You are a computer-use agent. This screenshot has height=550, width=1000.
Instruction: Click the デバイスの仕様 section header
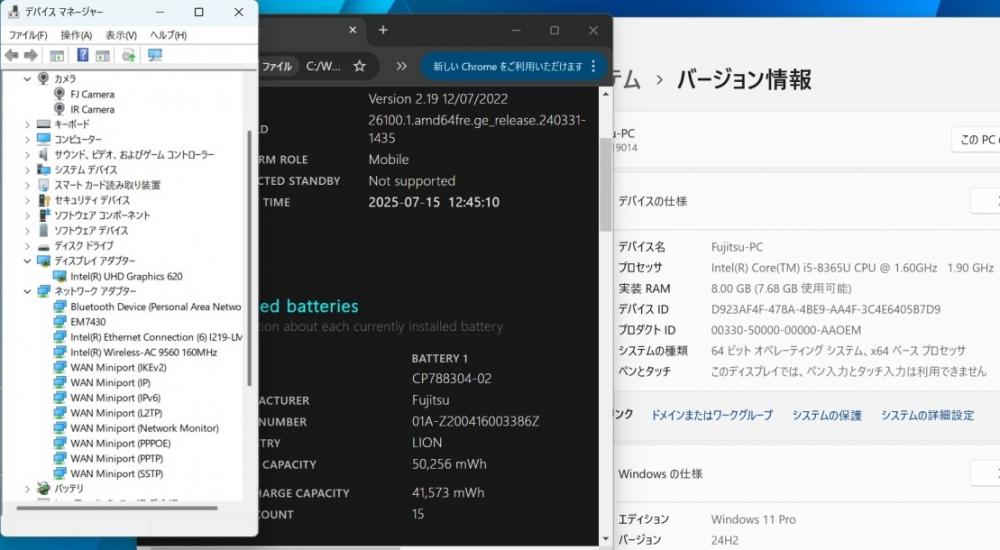point(652,202)
